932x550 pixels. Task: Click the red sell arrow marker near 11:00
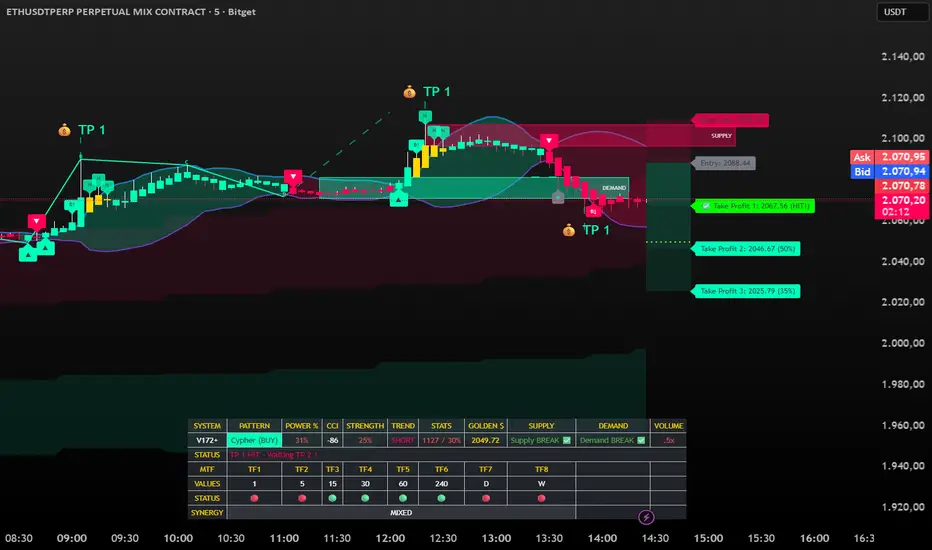293,177
